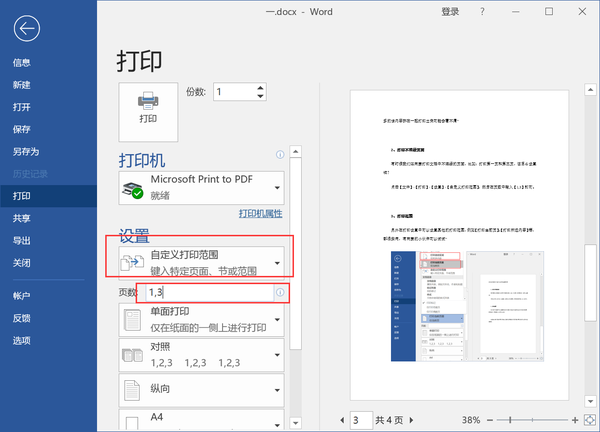Go to next preview page arrow
Image resolution: width=600 pixels, height=432 pixels.
pos(411,420)
